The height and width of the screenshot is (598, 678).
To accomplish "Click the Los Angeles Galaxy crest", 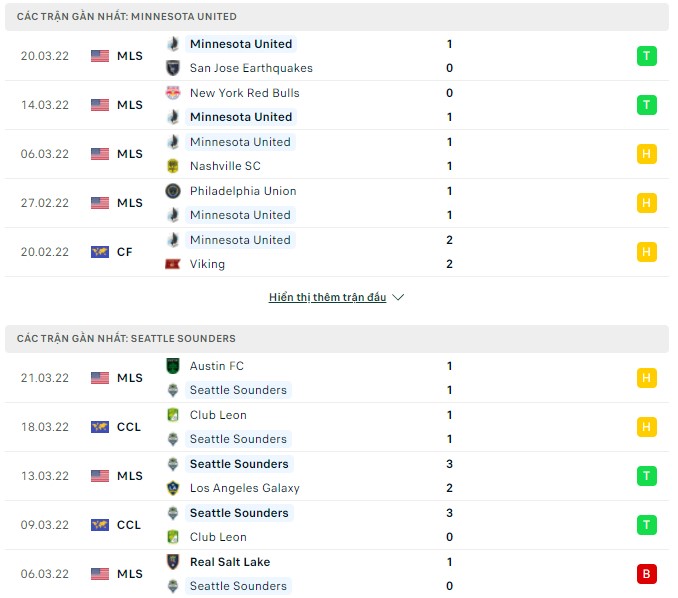I will [x=172, y=488].
